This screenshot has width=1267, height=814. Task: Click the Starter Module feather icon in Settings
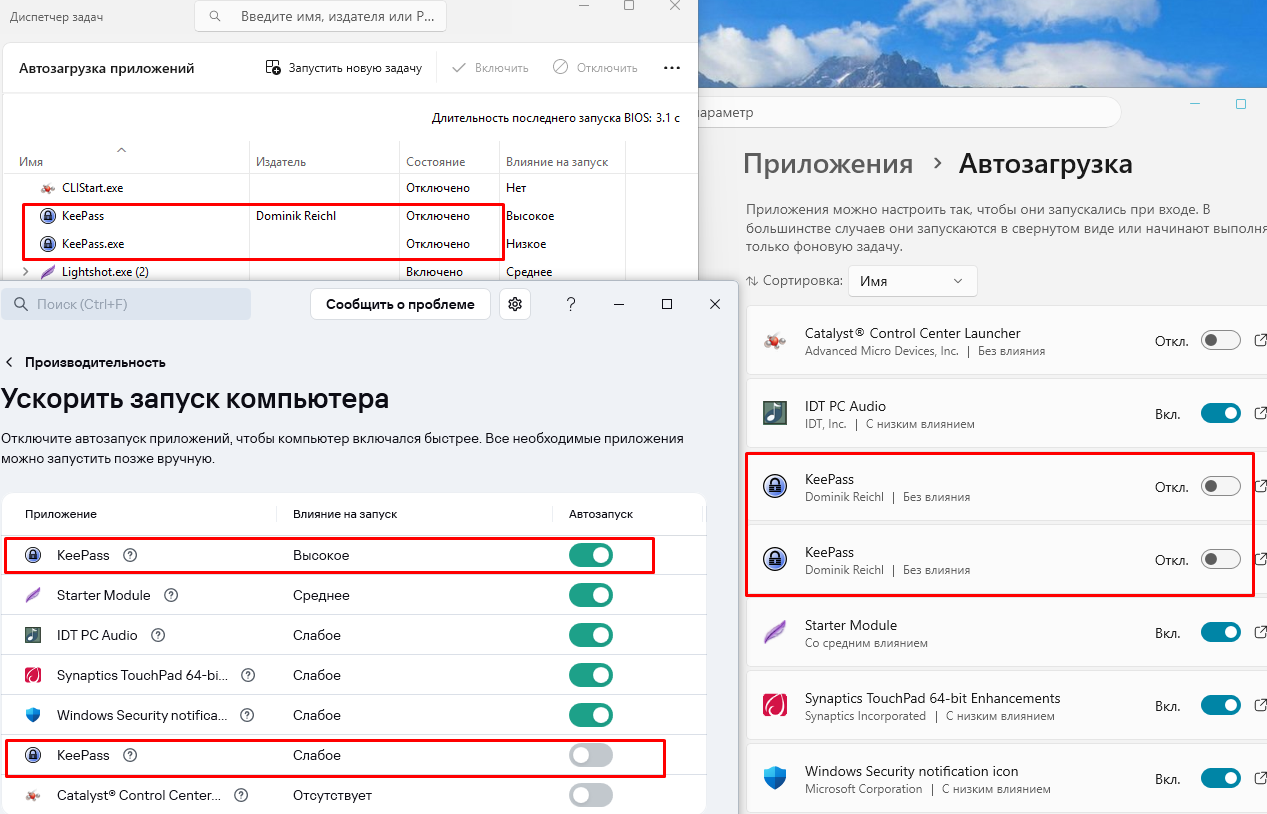click(774, 632)
